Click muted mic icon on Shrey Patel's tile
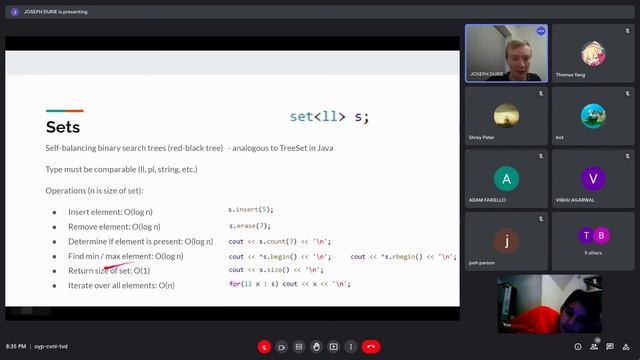Viewport: 640px width, 360px height. tap(541, 93)
